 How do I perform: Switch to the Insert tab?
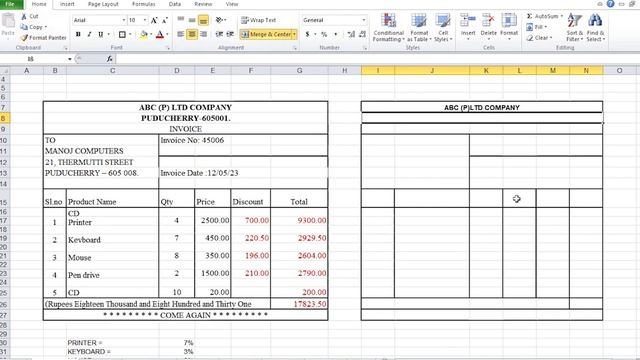point(67,4)
